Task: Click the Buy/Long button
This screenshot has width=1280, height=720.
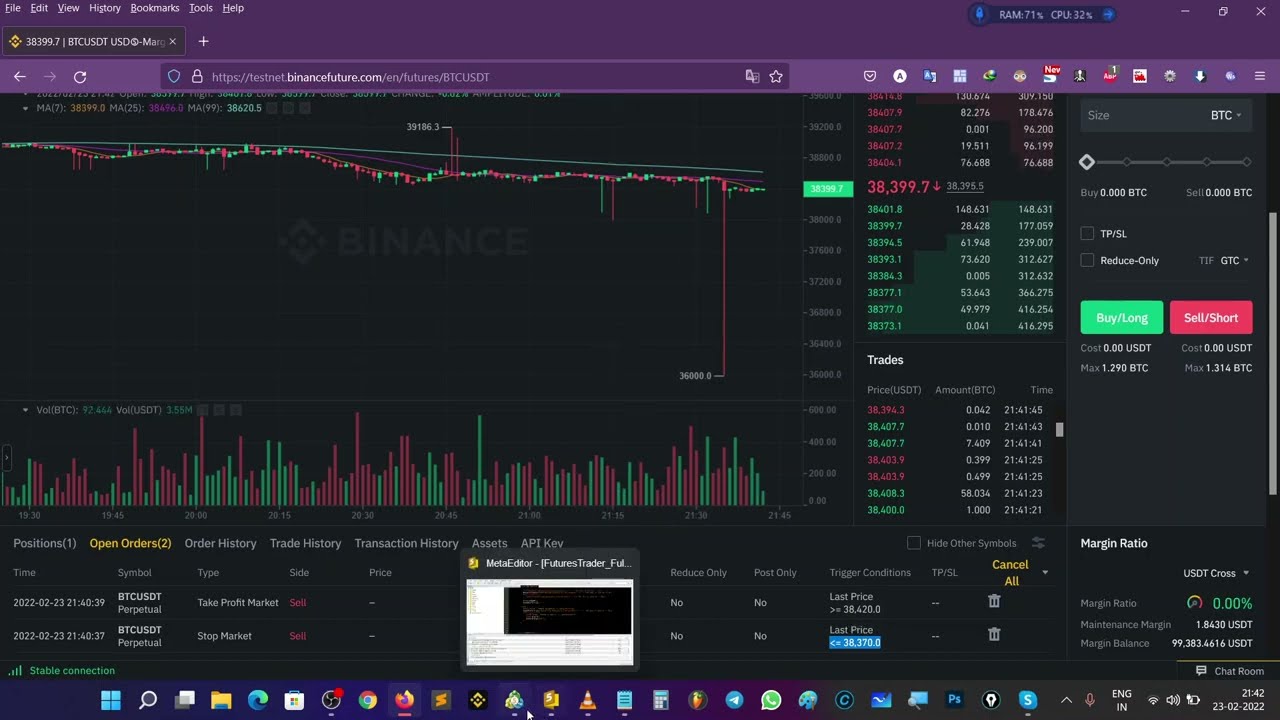Action: [1122, 317]
